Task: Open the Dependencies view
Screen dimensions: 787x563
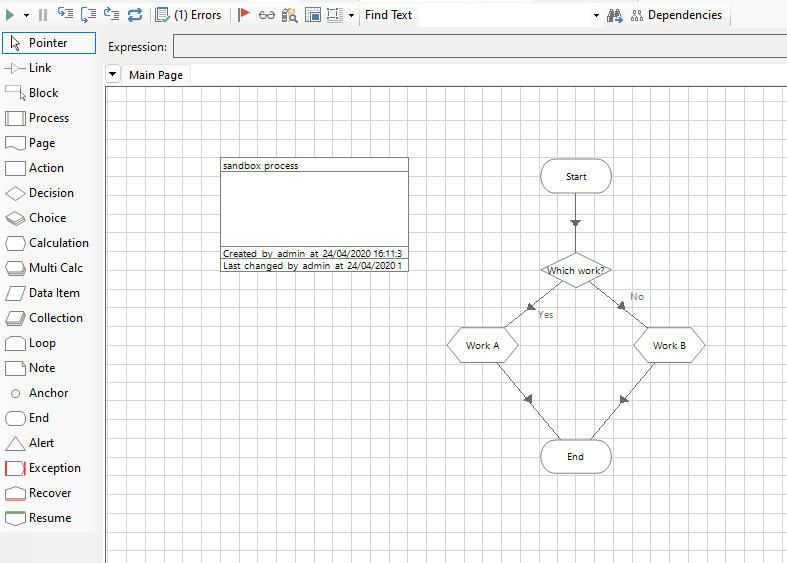Action: [x=676, y=15]
